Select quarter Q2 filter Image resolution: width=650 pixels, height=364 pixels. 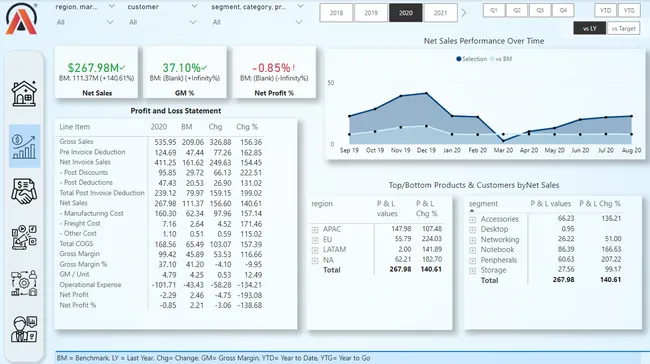coord(517,10)
